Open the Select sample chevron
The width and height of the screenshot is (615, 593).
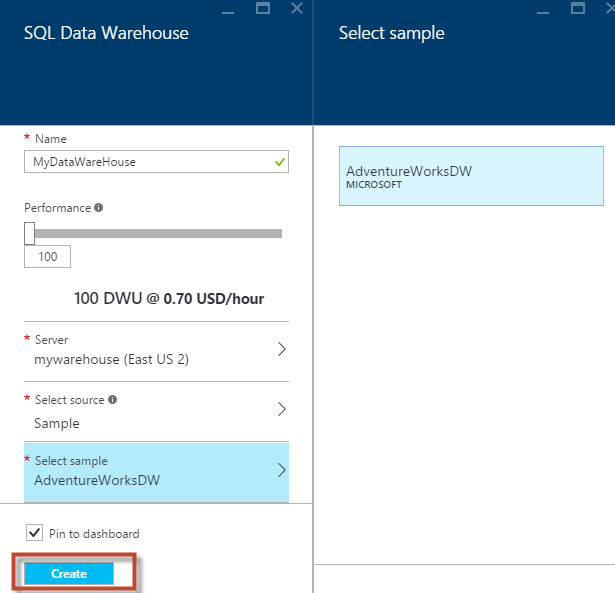[x=281, y=471]
